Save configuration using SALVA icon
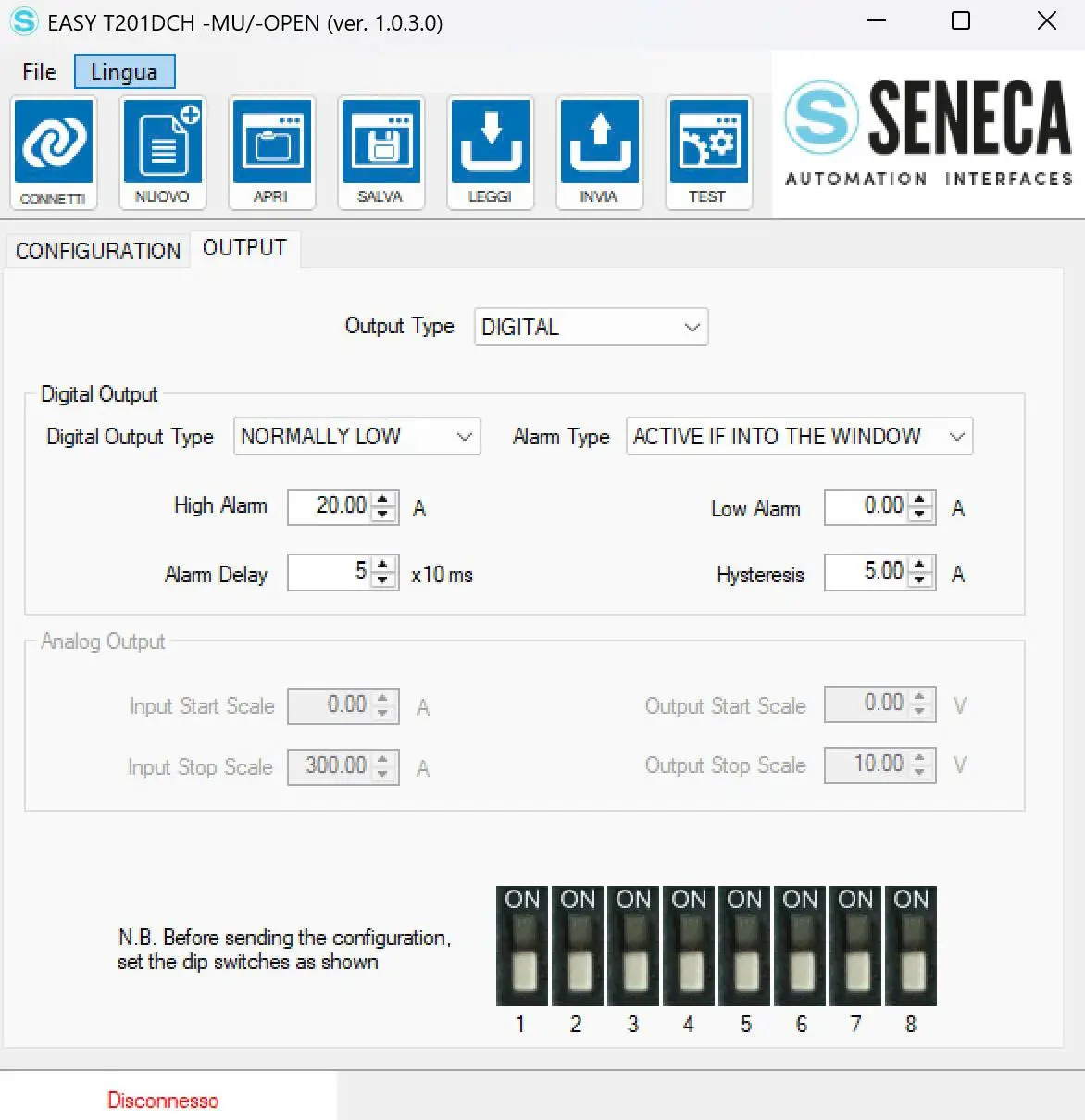 [x=381, y=153]
